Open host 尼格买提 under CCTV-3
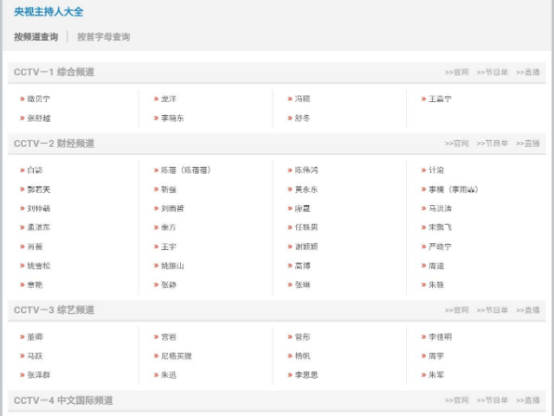Screen dimensions: 554x417 [x=176, y=356]
